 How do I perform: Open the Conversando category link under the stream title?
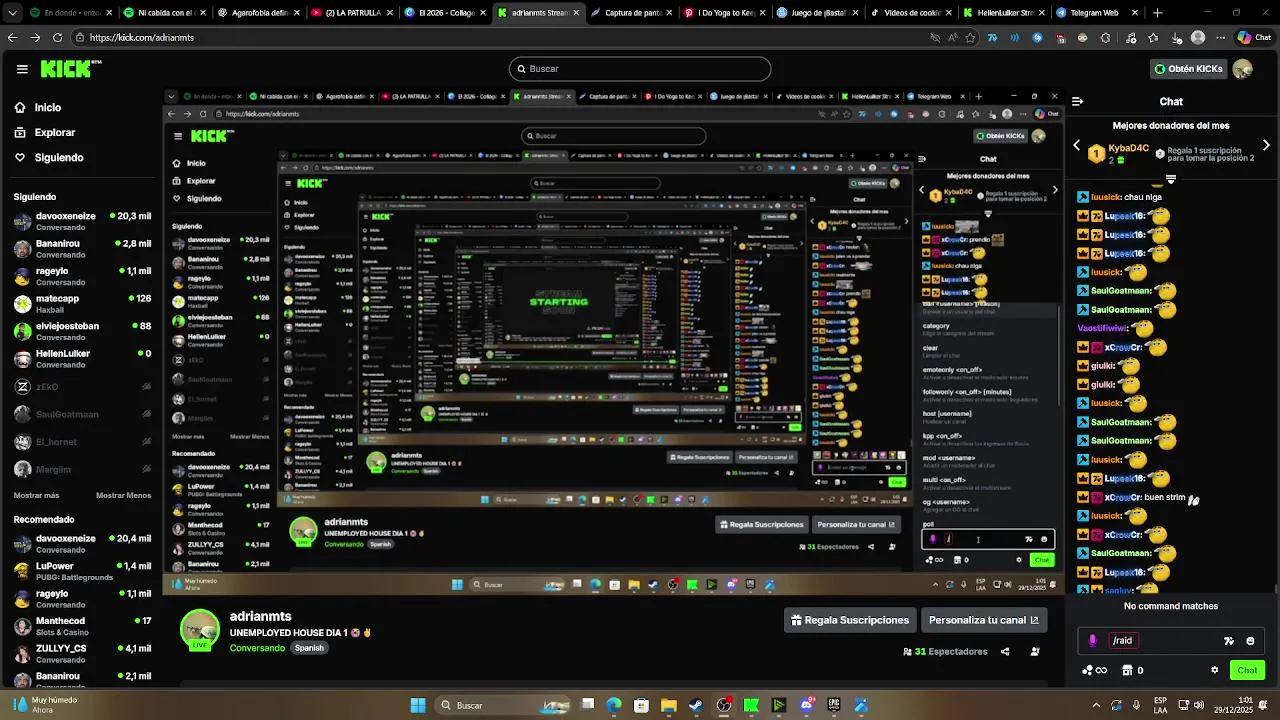click(x=257, y=648)
